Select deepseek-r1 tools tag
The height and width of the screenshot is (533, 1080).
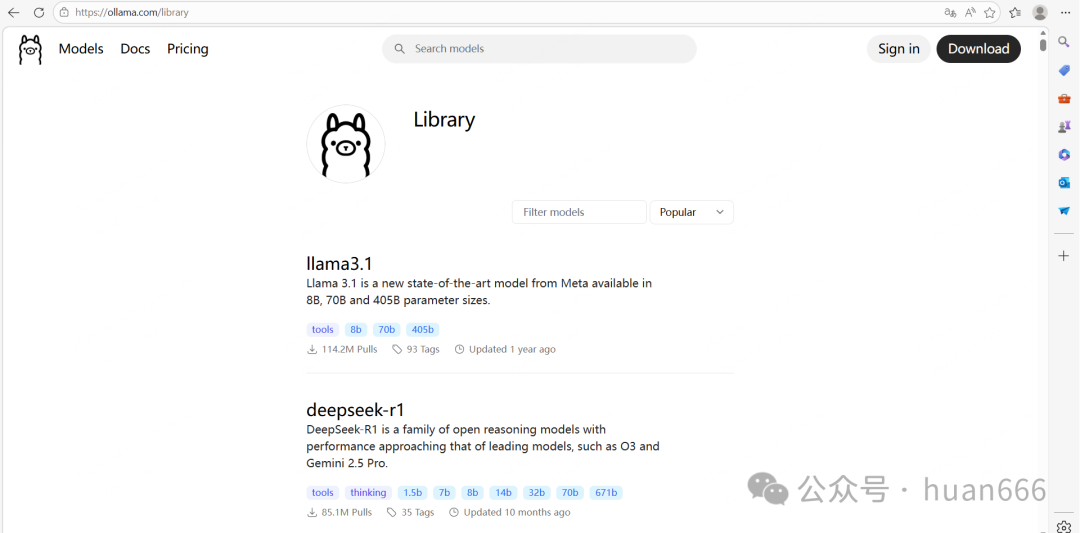[322, 493]
